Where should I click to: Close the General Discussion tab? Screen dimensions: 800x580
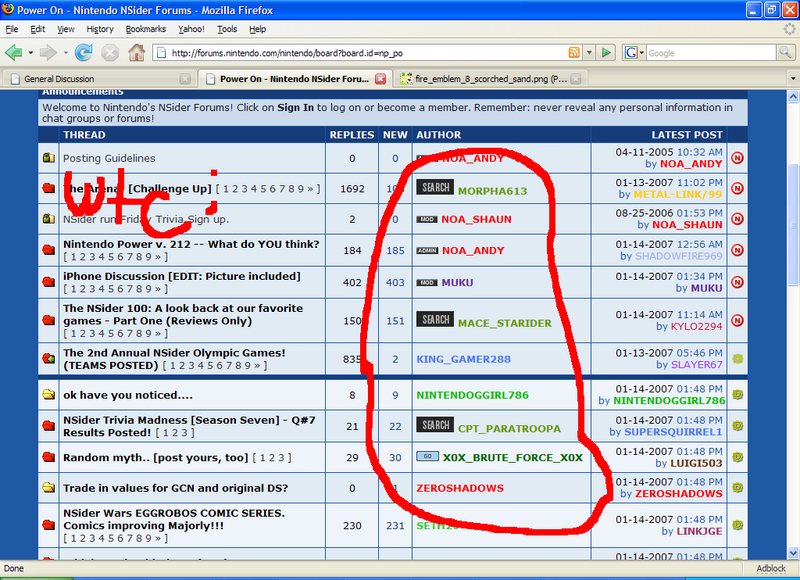click(185, 79)
